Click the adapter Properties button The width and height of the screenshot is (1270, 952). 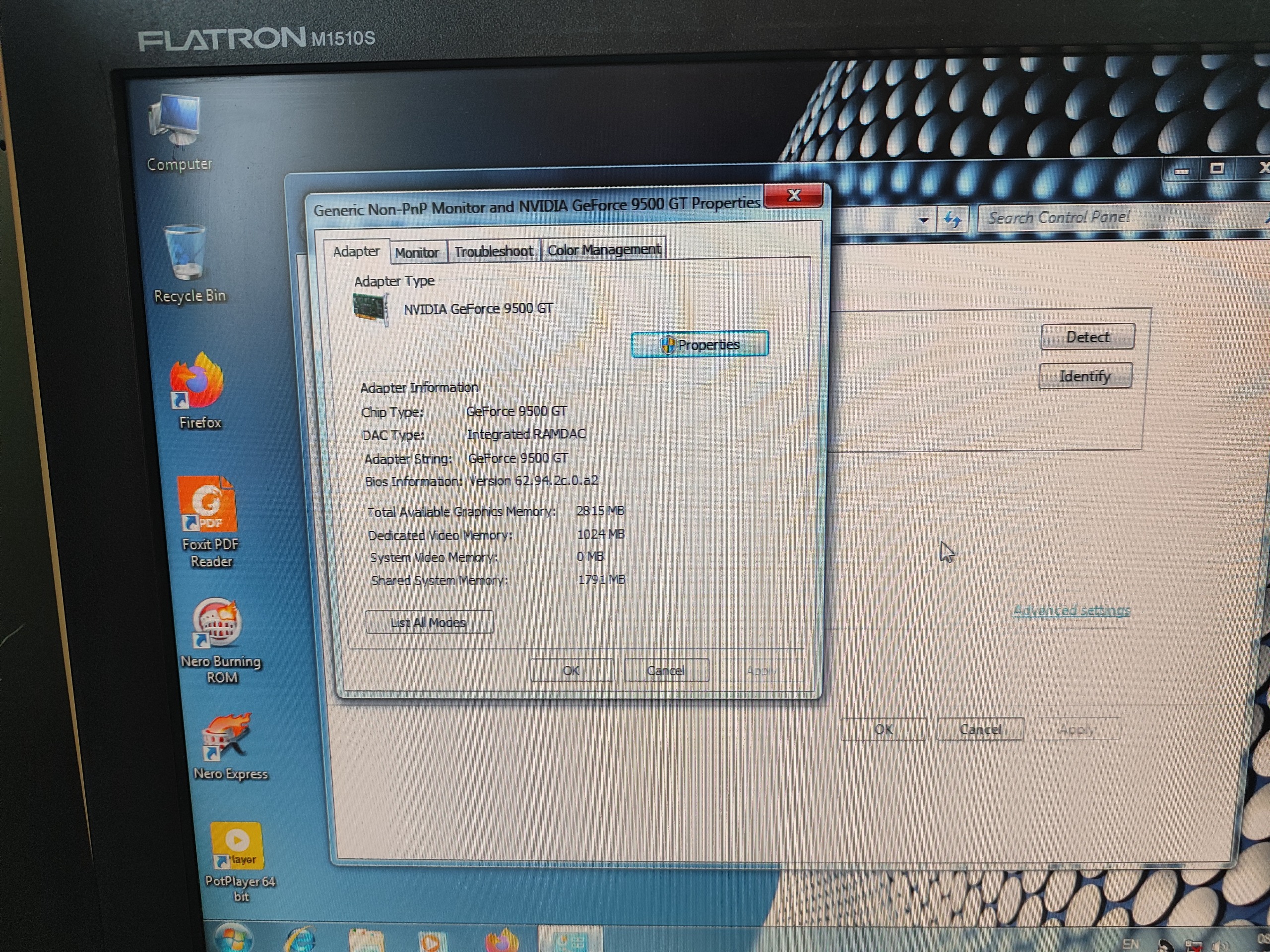[699, 344]
